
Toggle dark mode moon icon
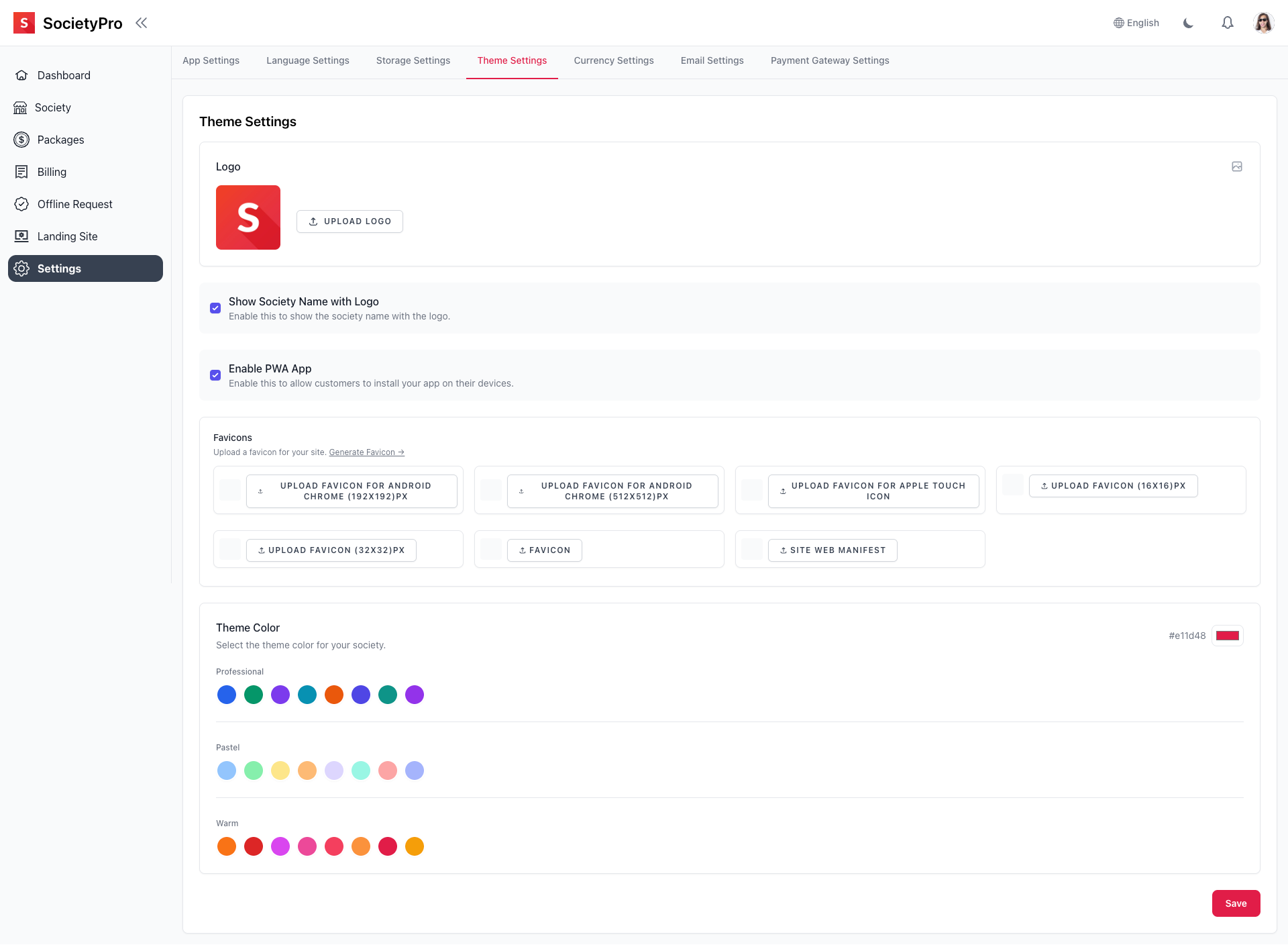pyautogui.click(x=1188, y=23)
